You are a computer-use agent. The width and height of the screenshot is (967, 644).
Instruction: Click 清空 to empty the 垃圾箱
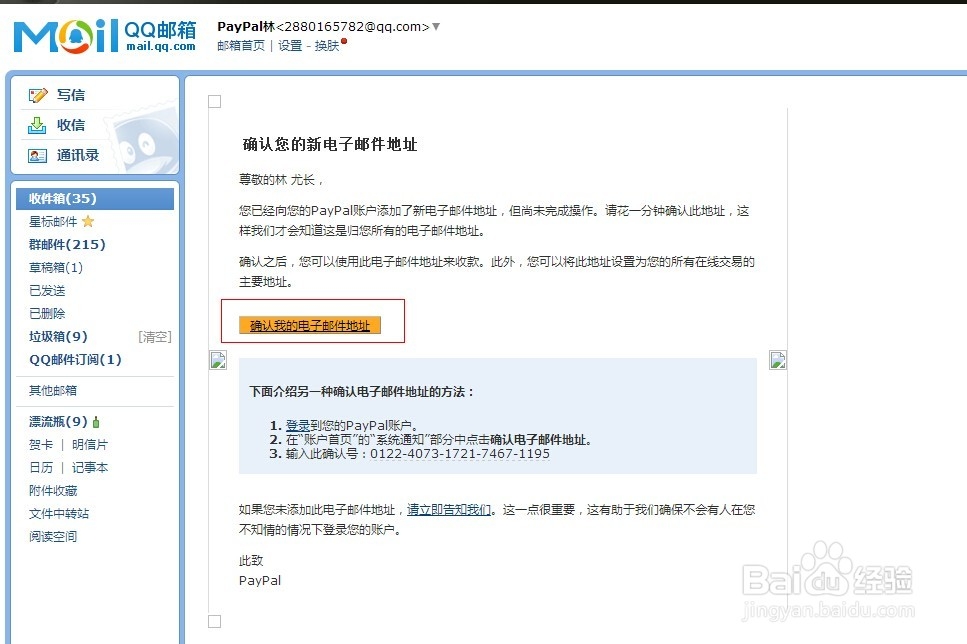pyautogui.click(x=154, y=337)
